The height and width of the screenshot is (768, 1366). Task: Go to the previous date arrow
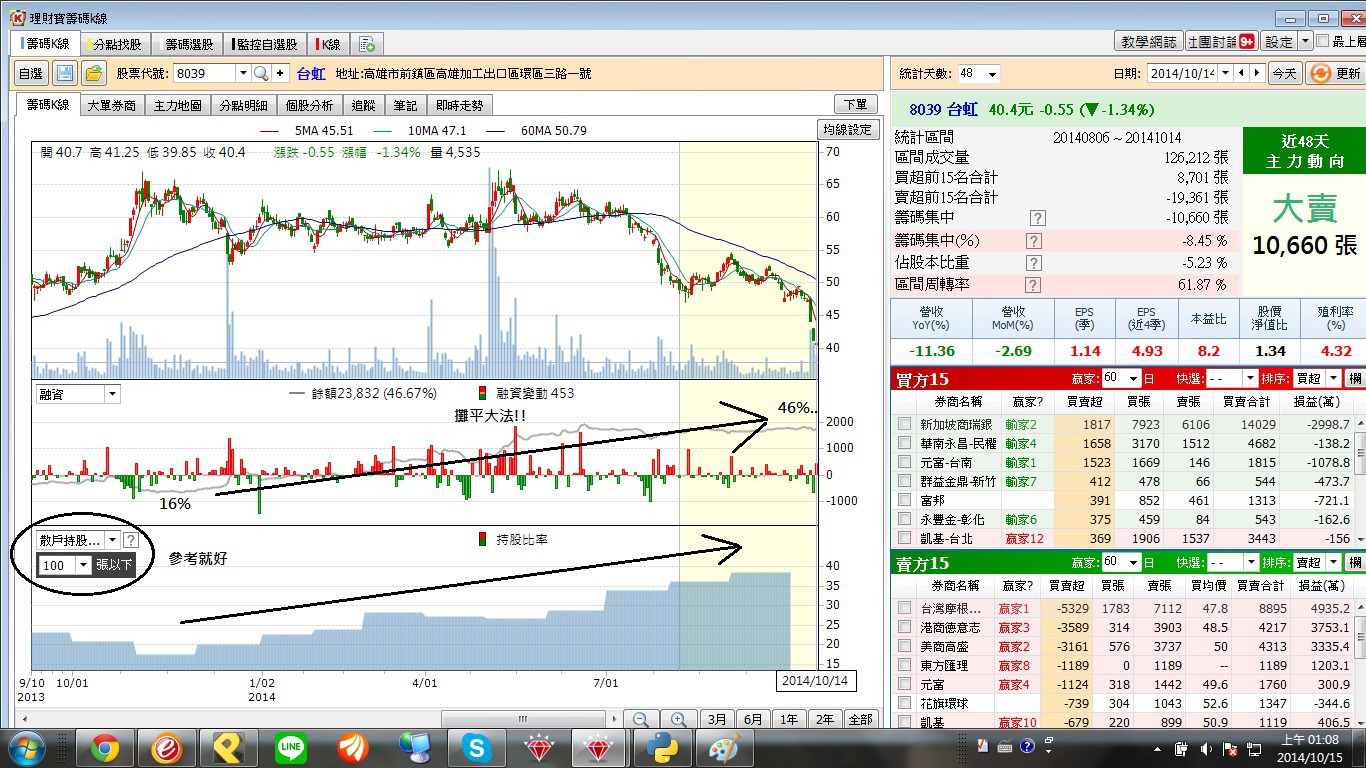[1240, 73]
